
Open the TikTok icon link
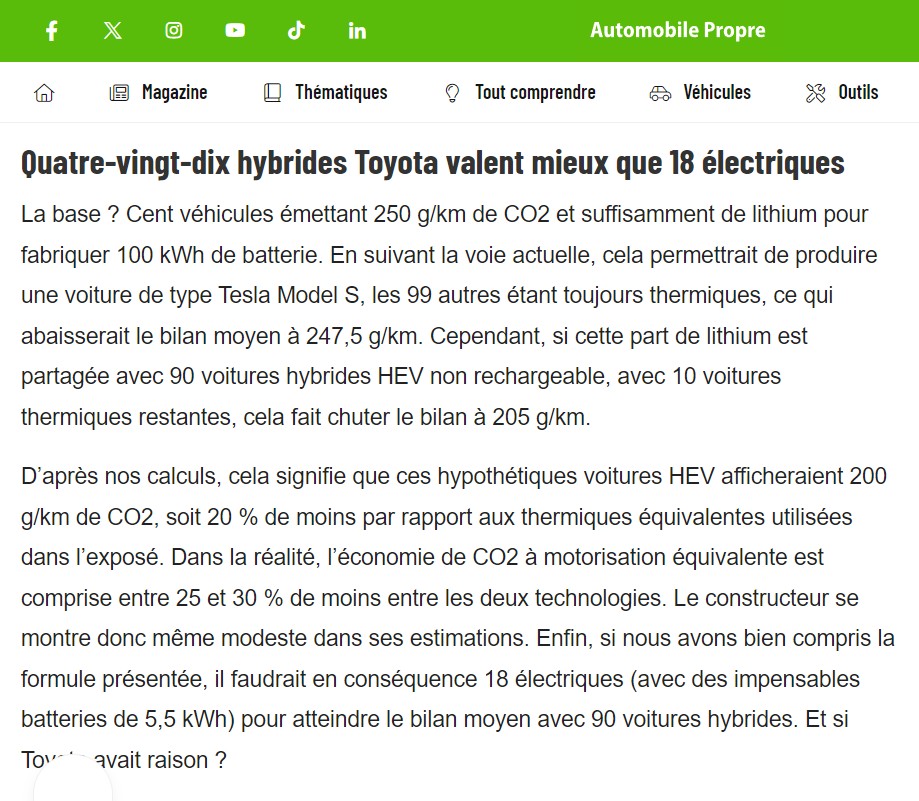tap(296, 31)
